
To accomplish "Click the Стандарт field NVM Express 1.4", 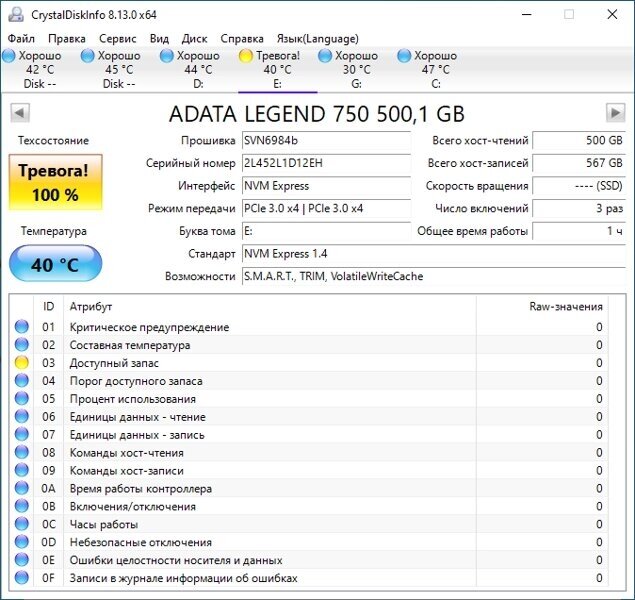I will click(434, 254).
